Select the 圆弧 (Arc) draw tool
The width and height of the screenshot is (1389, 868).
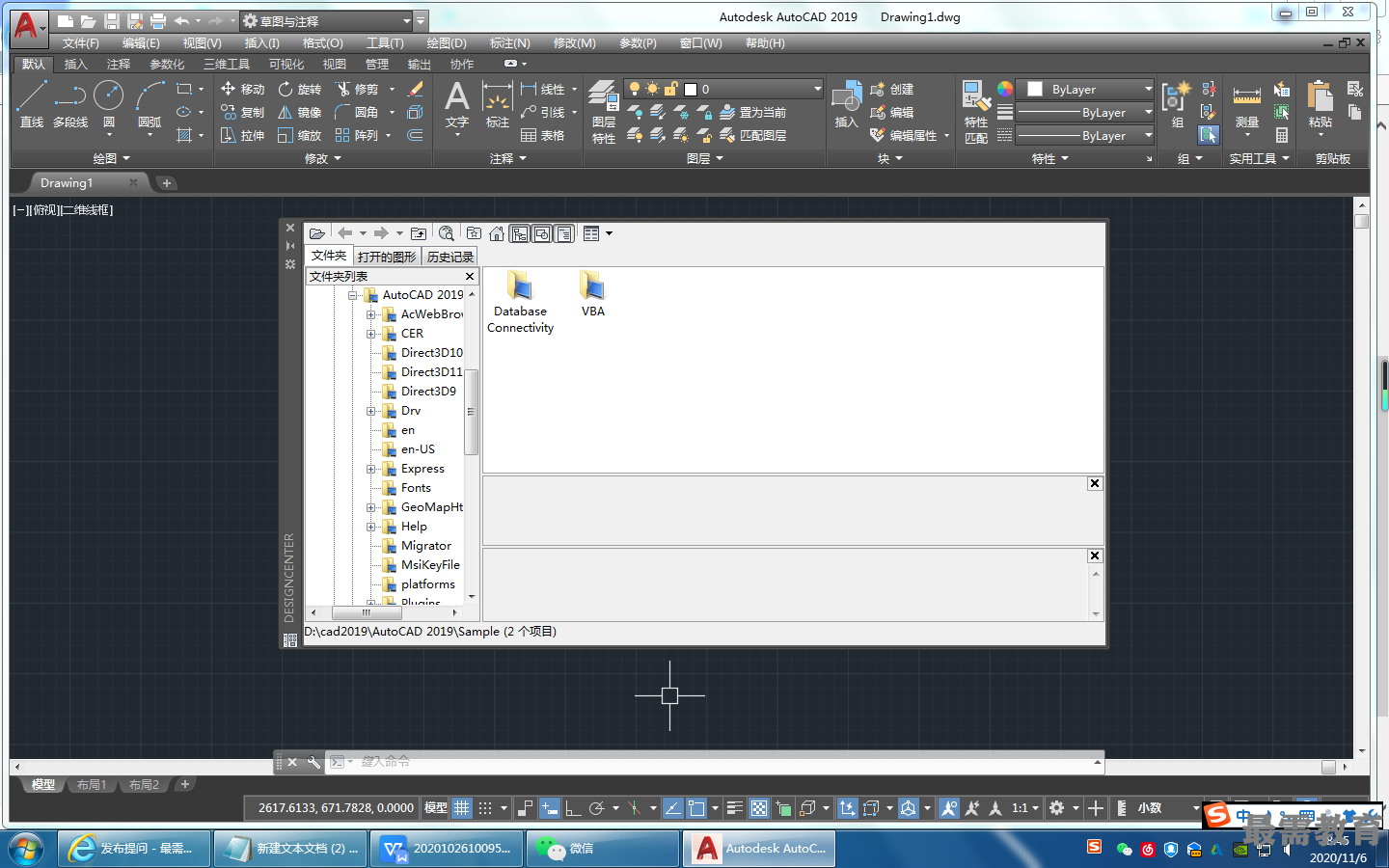click(x=150, y=104)
